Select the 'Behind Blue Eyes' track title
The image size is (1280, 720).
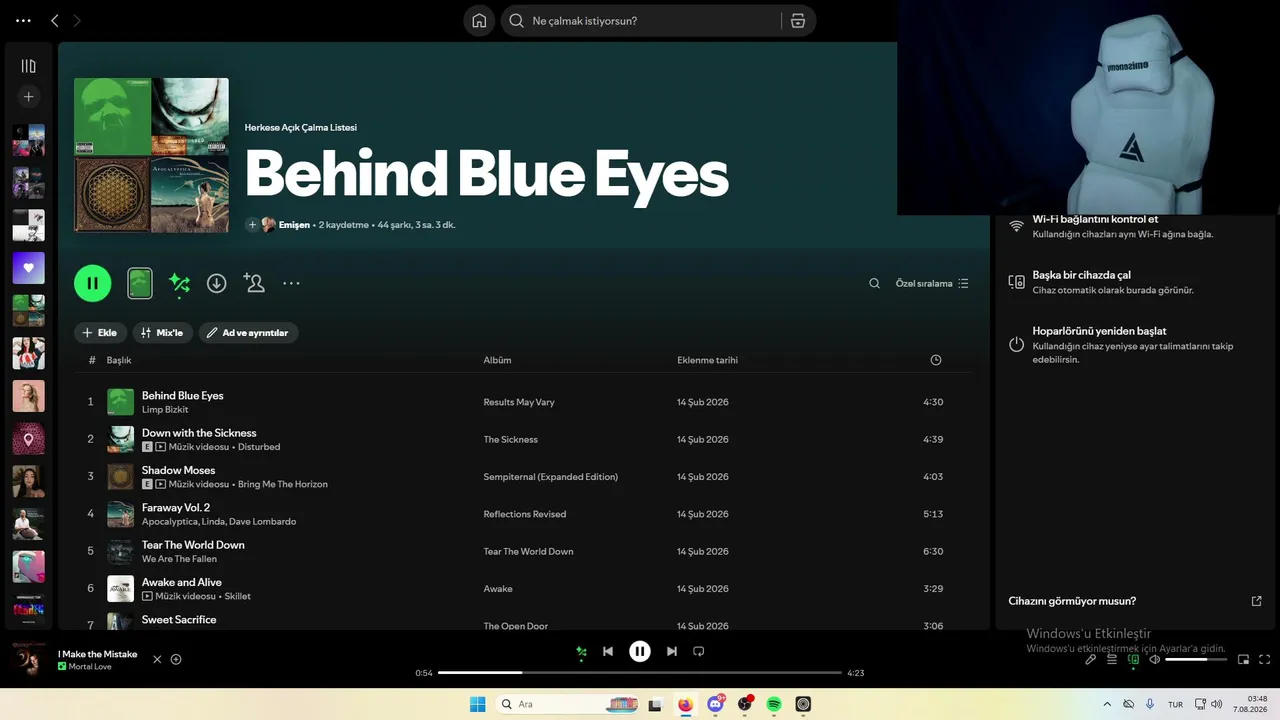coord(183,396)
